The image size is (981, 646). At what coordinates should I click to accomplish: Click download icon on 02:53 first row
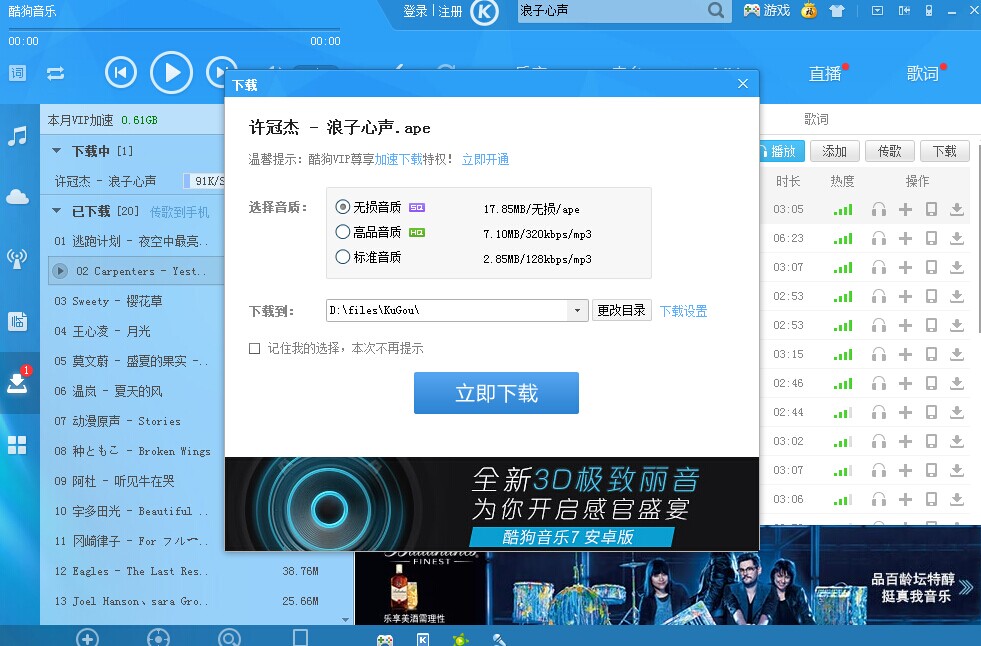click(x=957, y=296)
